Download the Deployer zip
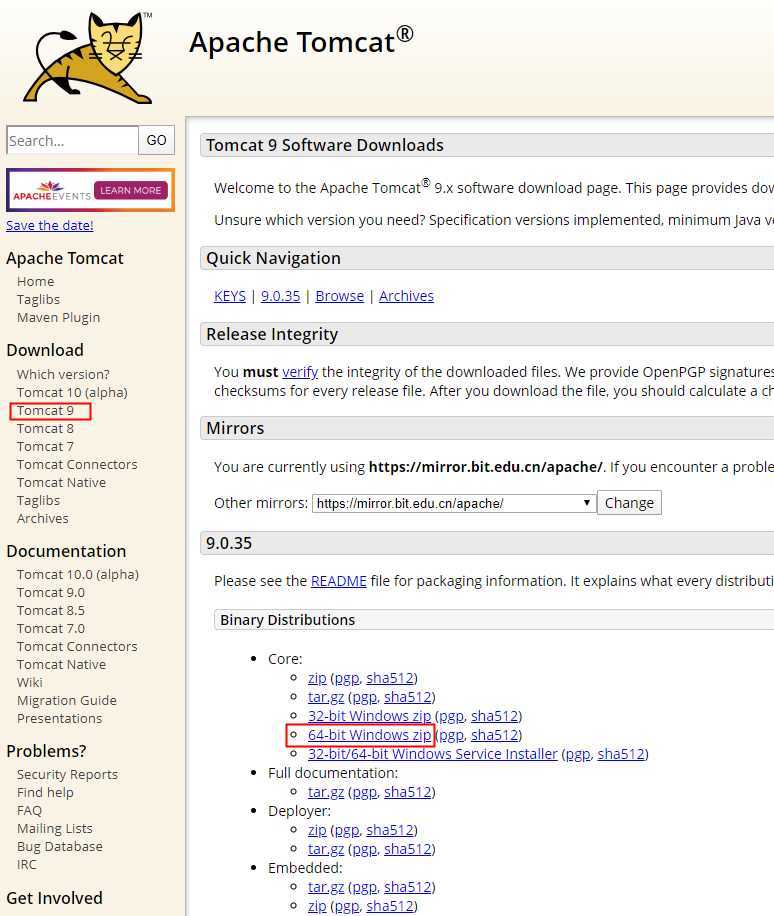 pos(317,830)
